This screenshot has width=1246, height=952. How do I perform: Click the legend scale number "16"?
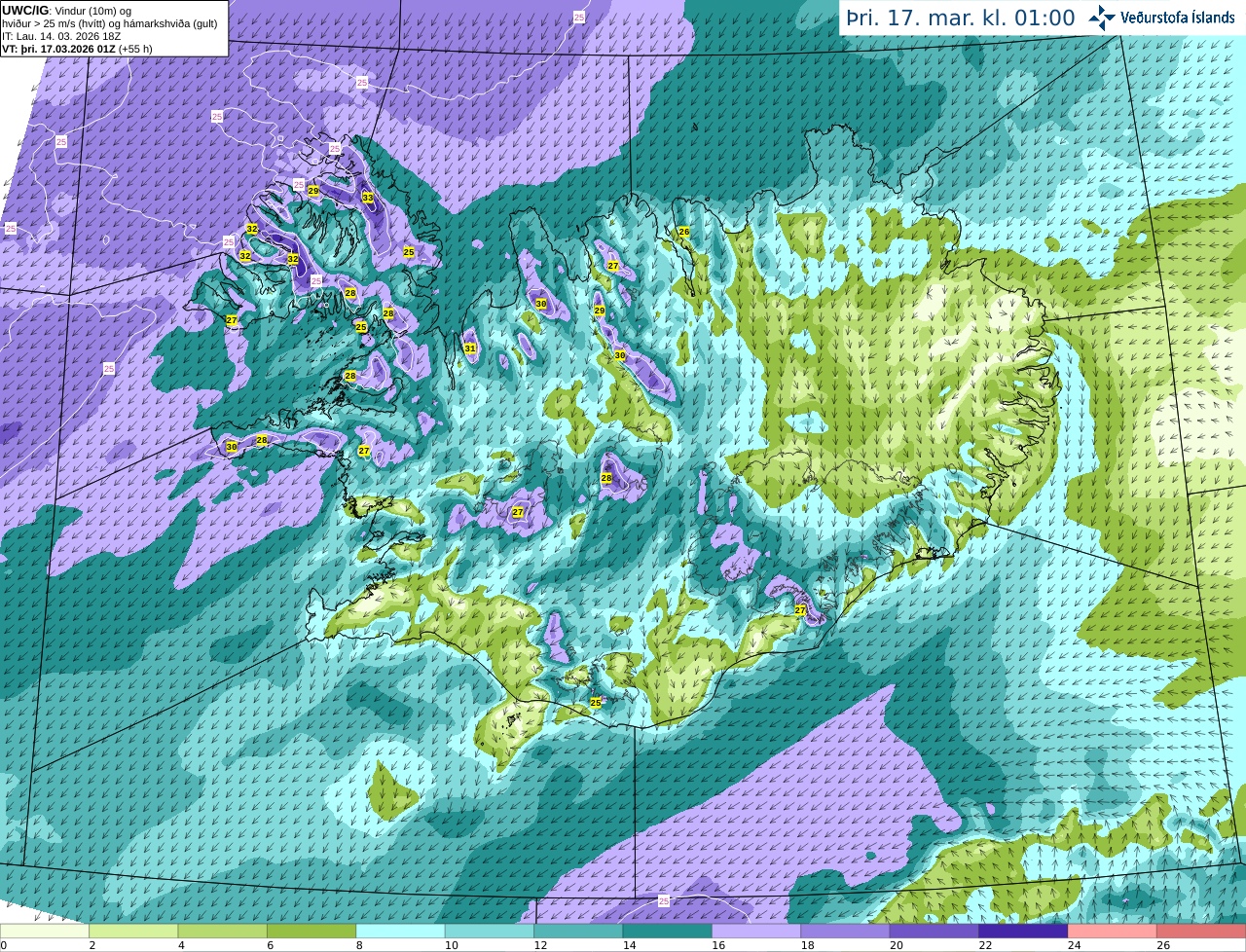pos(718,945)
